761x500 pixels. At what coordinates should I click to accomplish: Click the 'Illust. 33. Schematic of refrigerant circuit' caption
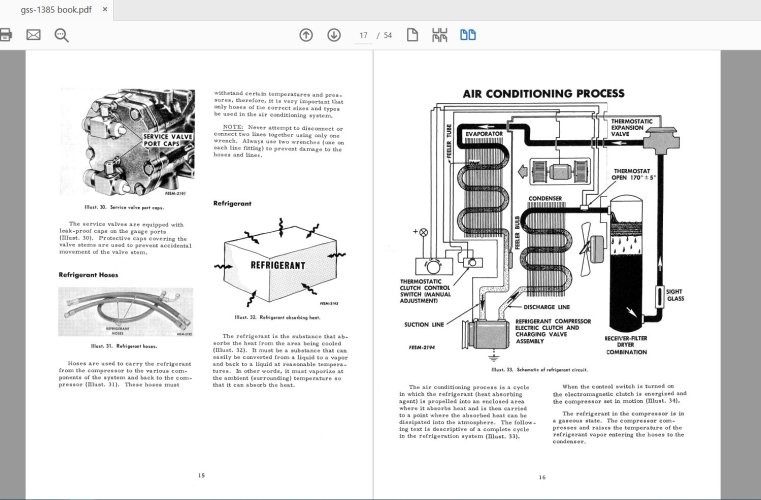pyautogui.click(x=540, y=370)
